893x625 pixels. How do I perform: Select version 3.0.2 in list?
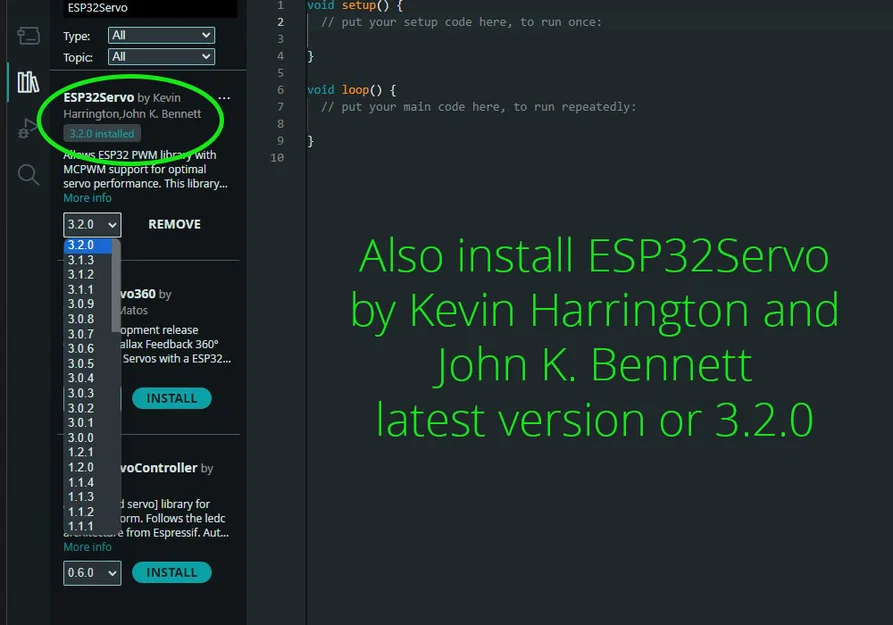point(88,408)
